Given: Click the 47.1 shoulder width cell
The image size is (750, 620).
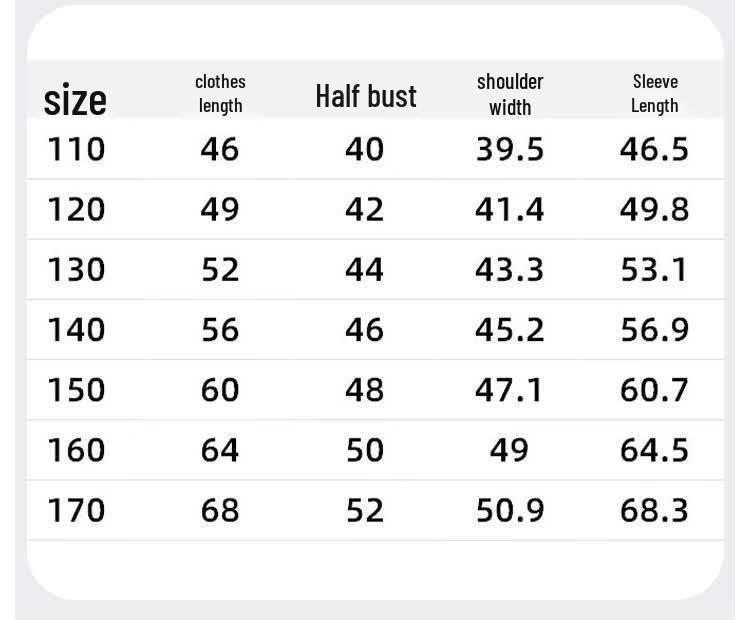Looking at the screenshot, I should click(509, 389).
